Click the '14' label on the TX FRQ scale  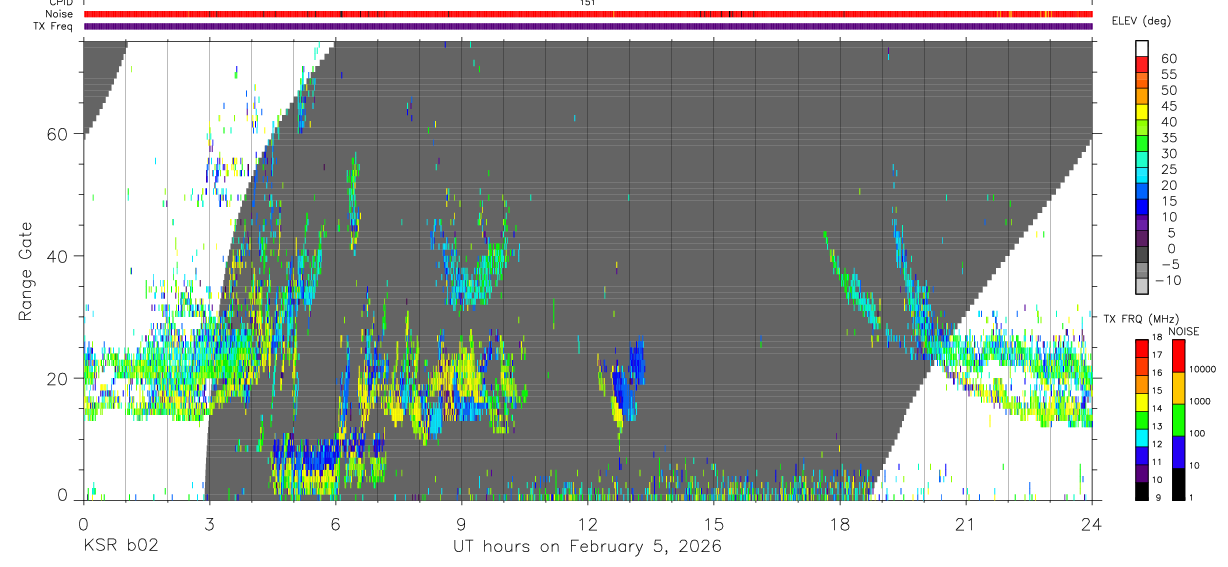pyautogui.click(x=1156, y=409)
